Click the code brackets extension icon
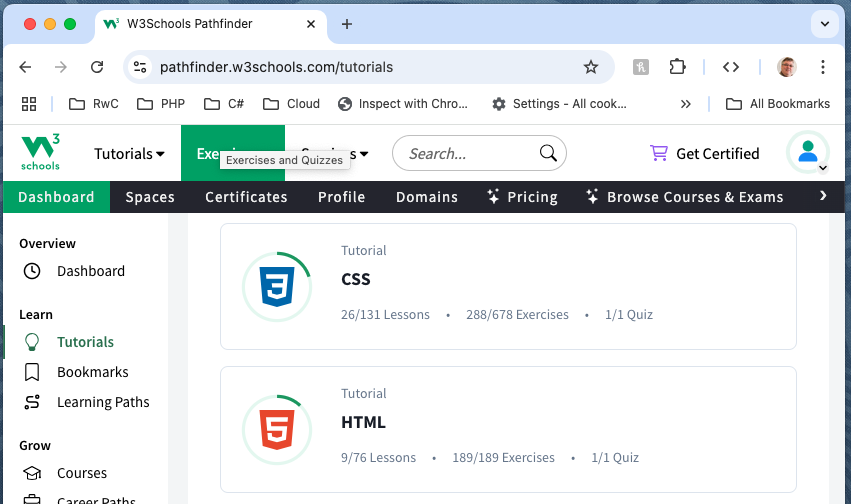Viewport: 851px width, 504px height. [731, 67]
